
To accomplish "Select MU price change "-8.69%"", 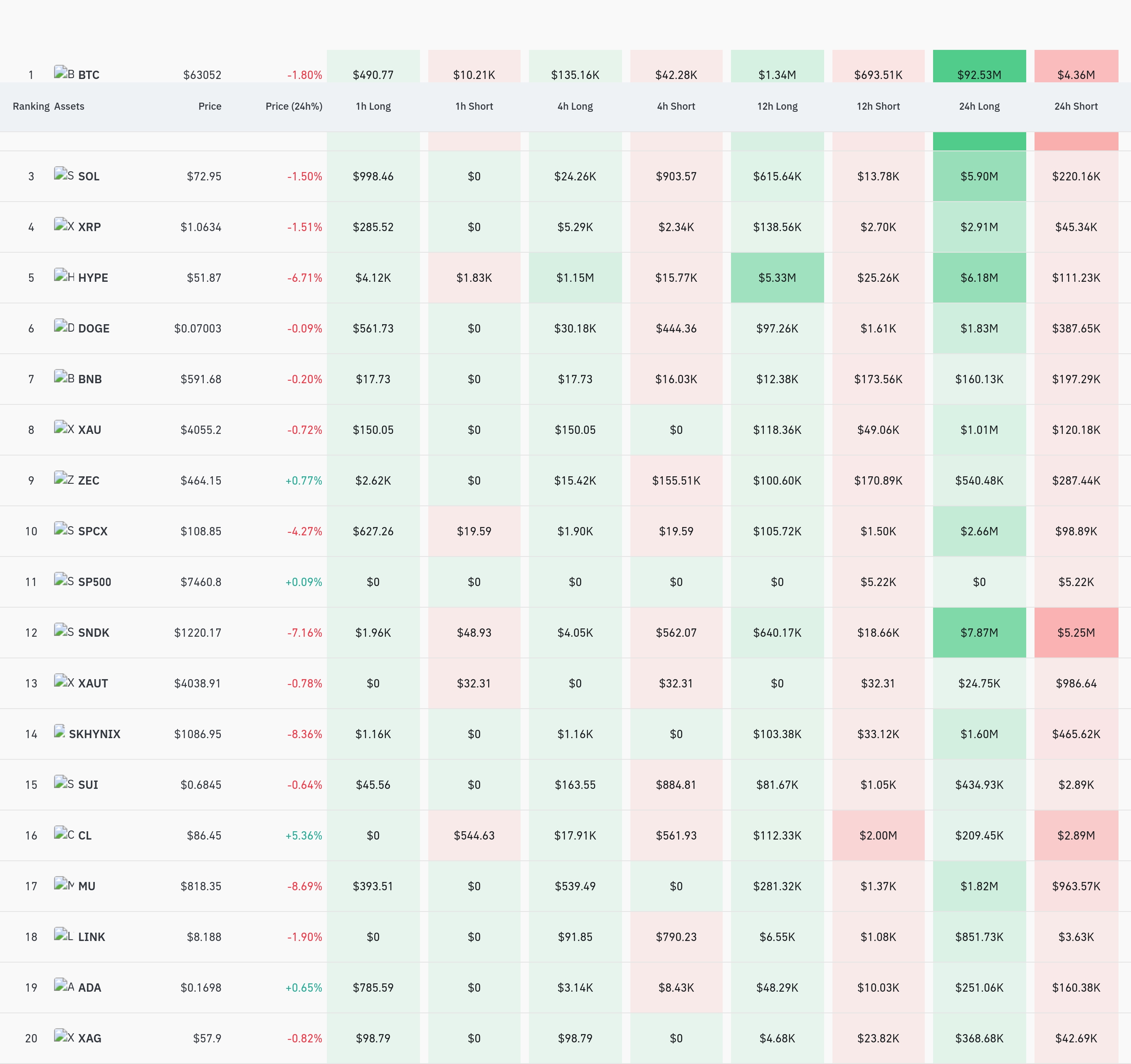I will 305,886.
